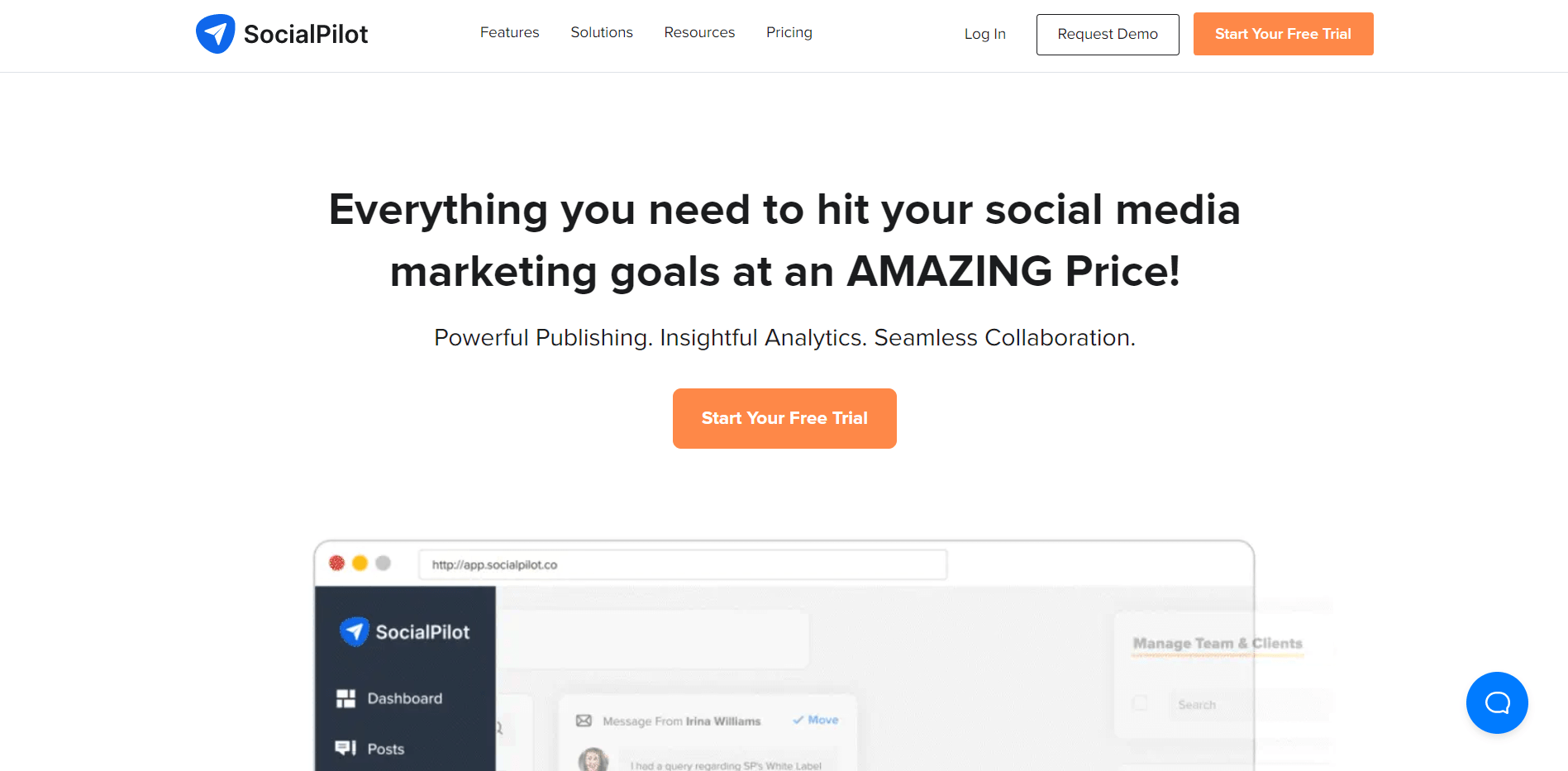Click the red traffic light dot
The width and height of the screenshot is (1568, 771).
coord(337,563)
